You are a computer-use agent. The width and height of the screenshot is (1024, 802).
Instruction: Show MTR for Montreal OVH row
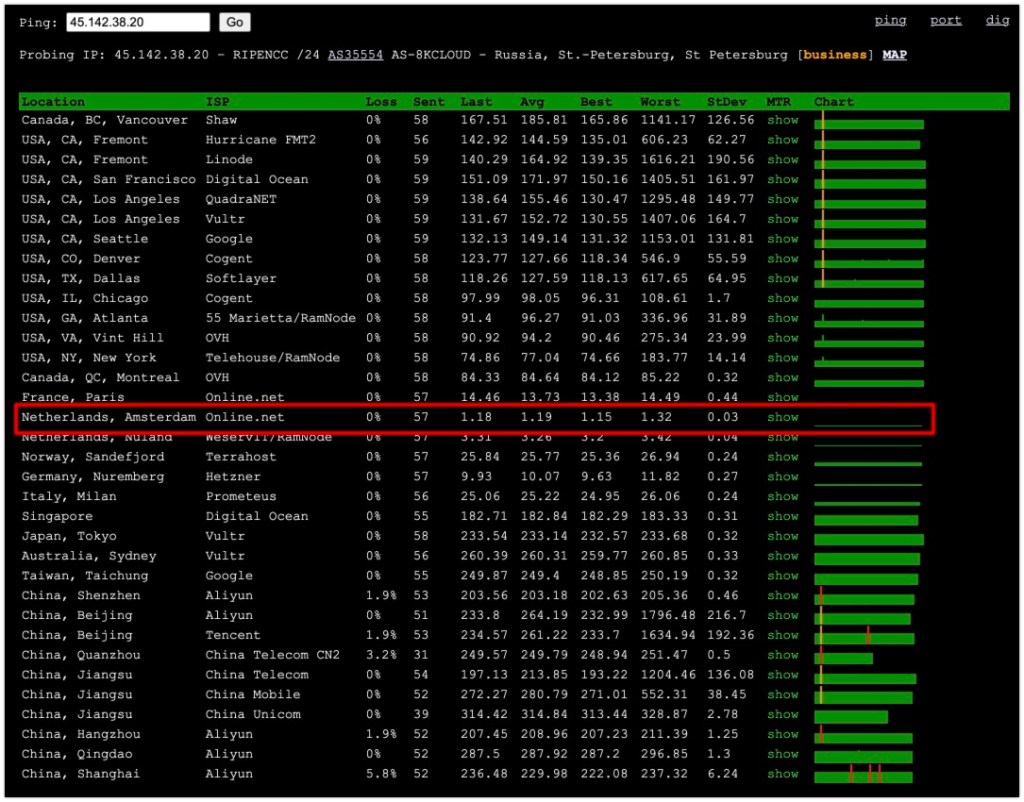[x=782, y=377]
